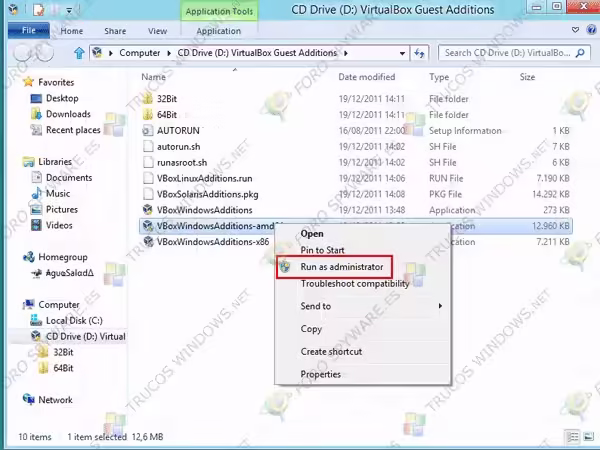Image resolution: width=600 pixels, height=450 pixels.
Task: Switch to the View ribbon tab
Action: click(x=157, y=31)
